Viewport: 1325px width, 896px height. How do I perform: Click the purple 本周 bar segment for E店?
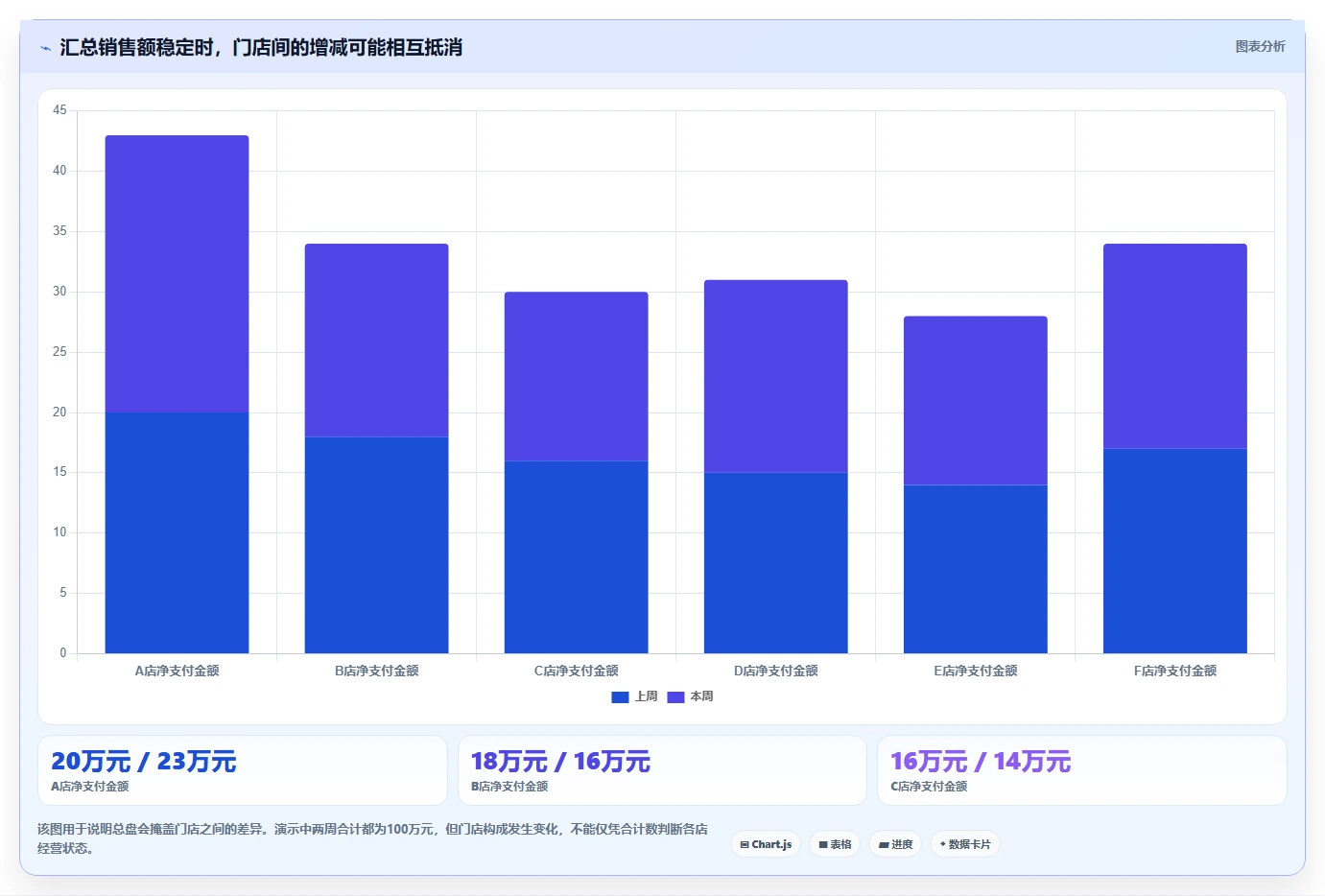tap(975, 400)
